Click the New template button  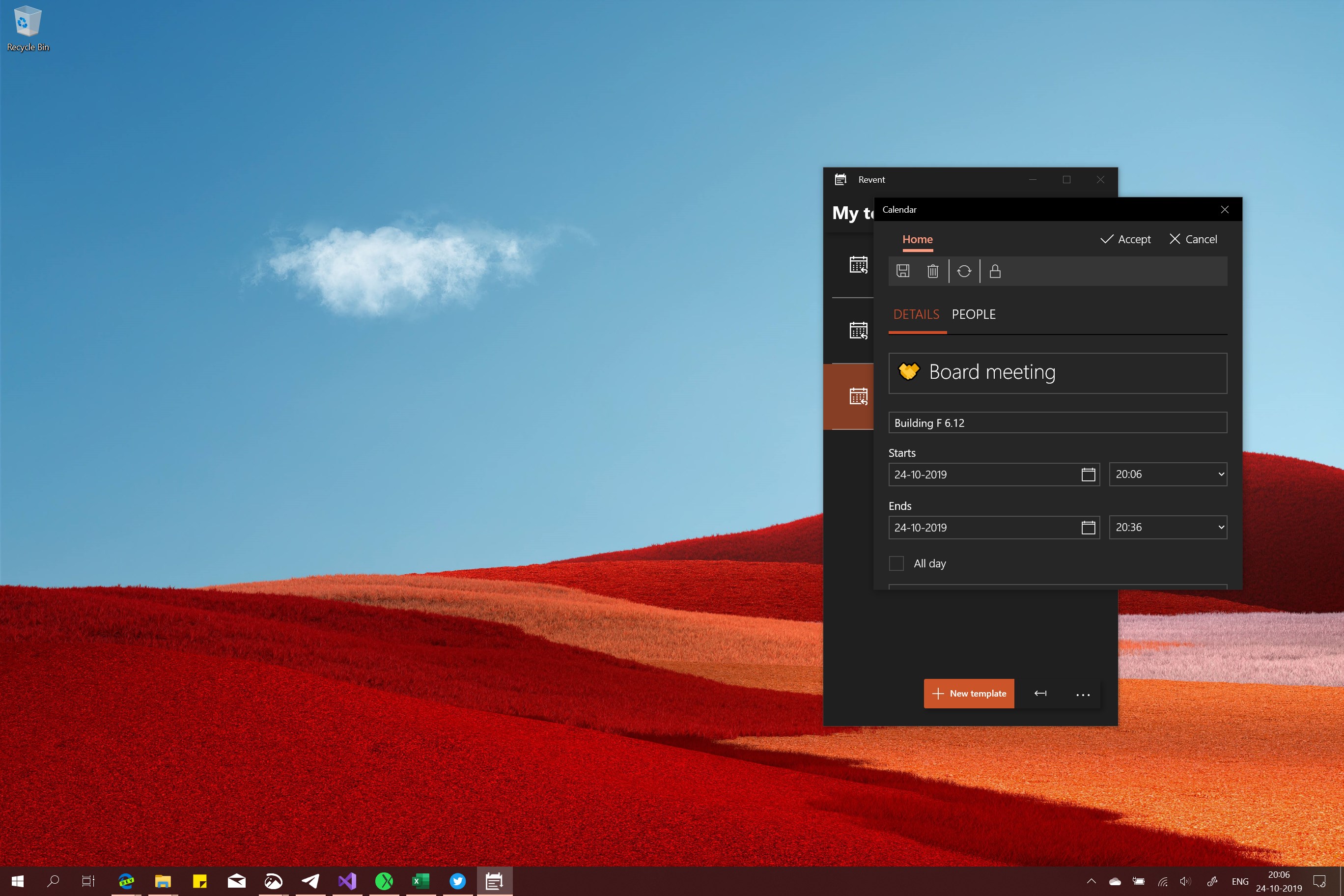click(969, 693)
